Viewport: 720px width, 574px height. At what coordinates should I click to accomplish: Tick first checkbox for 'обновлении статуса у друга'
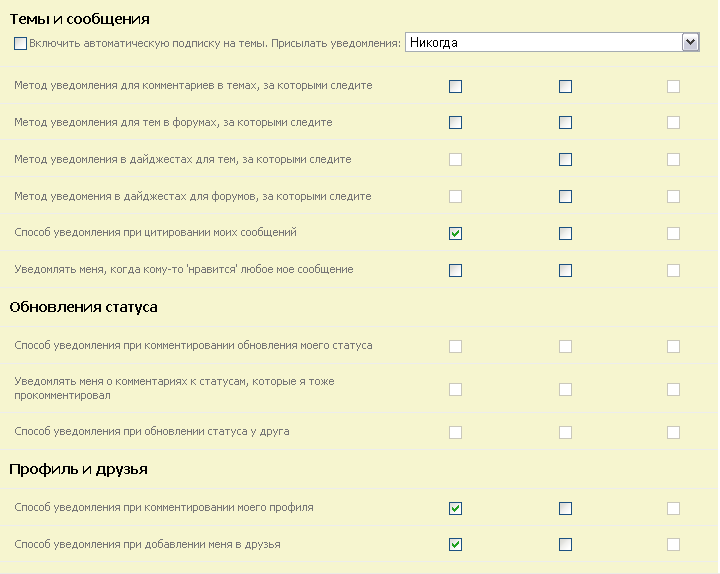click(455, 432)
